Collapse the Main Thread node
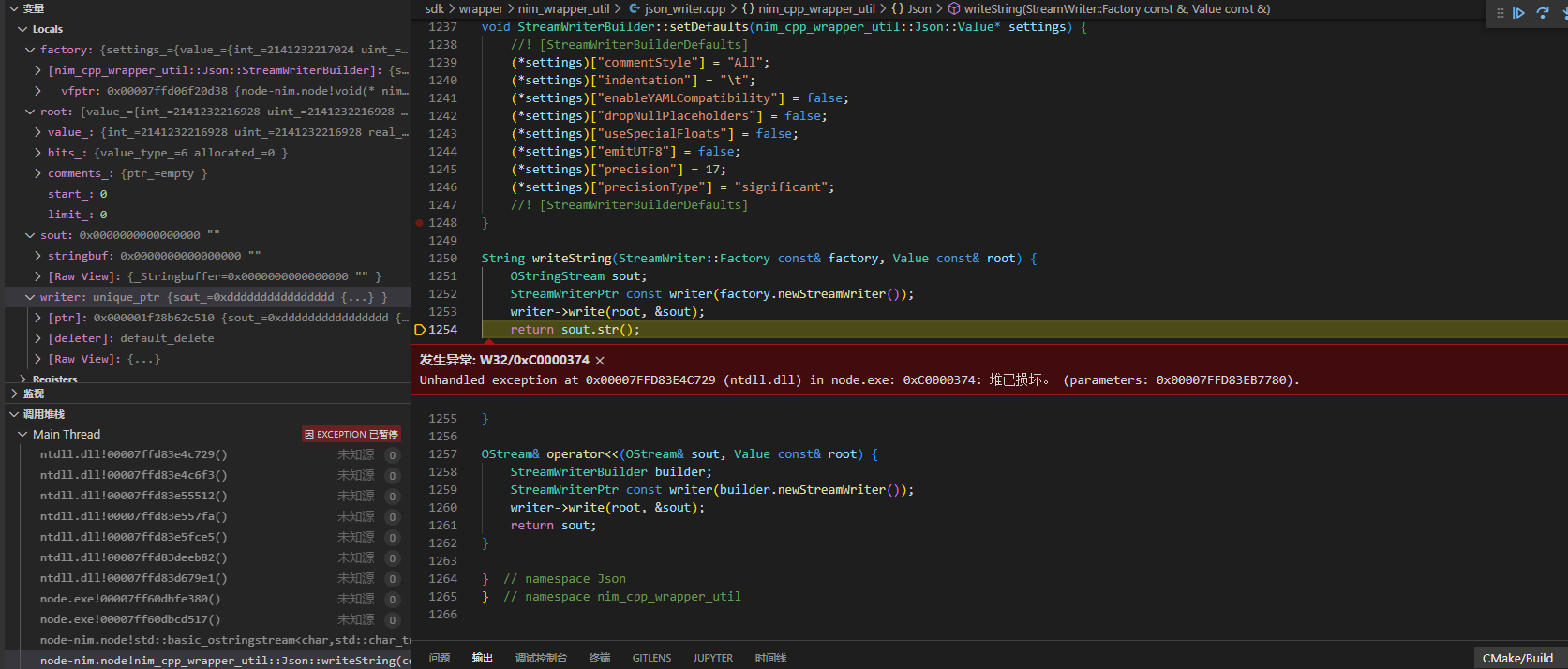 pos(22,435)
